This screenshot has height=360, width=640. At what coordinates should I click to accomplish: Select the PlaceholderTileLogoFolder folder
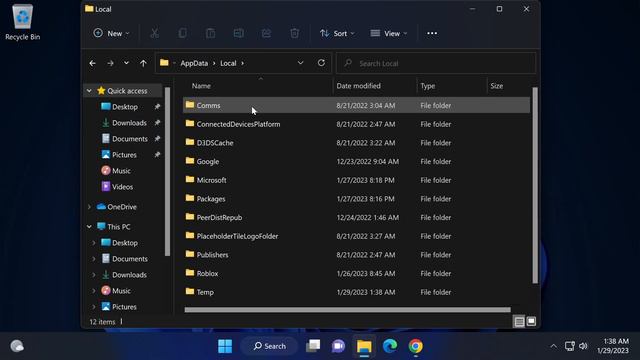pos(356,236)
